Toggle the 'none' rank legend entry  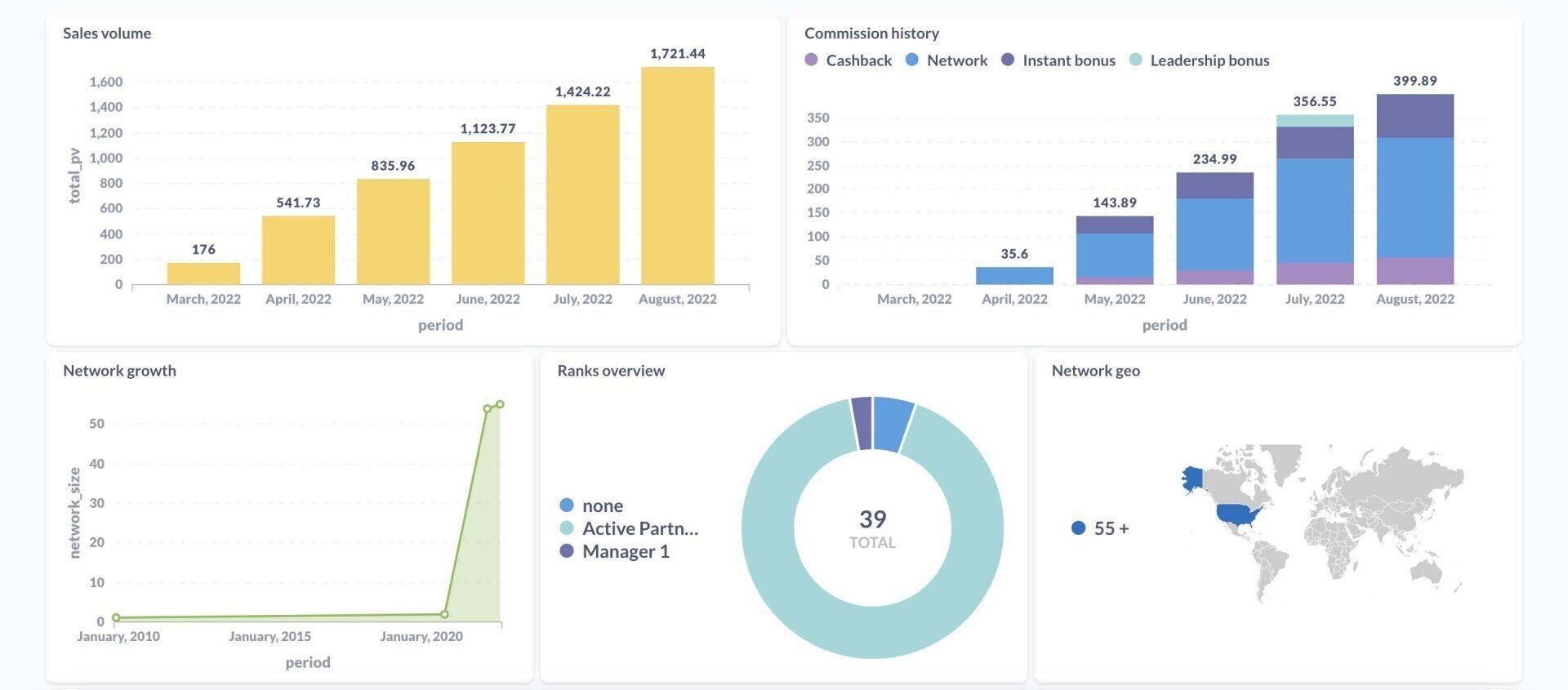coord(591,505)
